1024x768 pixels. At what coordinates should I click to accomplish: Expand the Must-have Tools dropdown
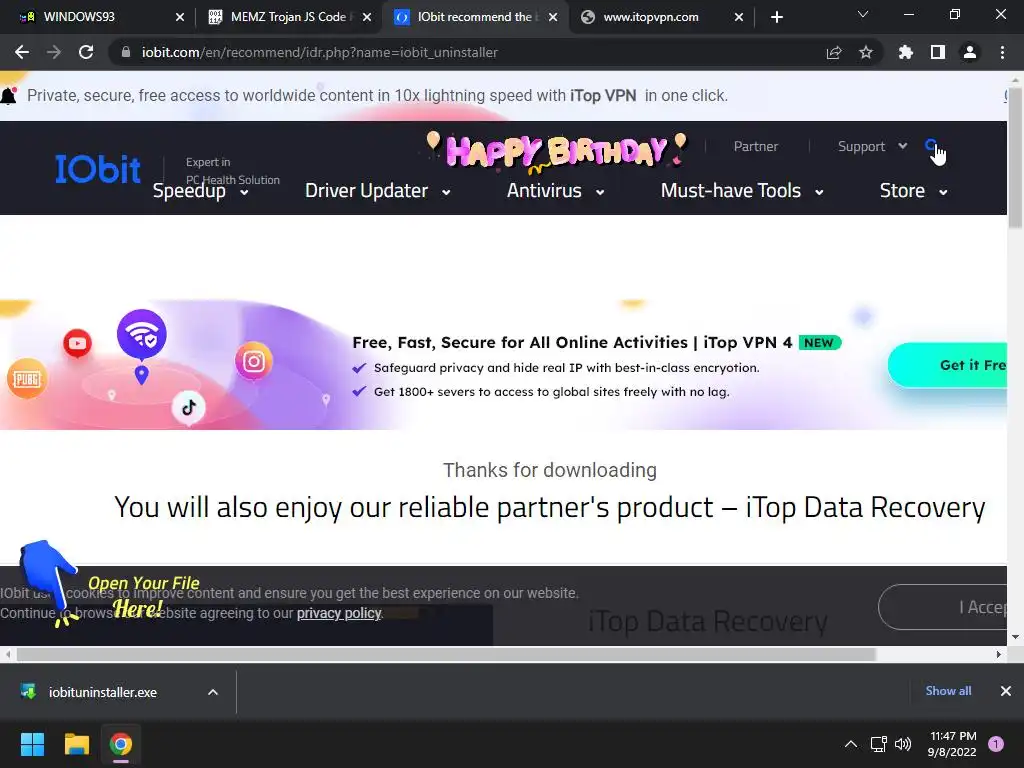click(x=819, y=193)
